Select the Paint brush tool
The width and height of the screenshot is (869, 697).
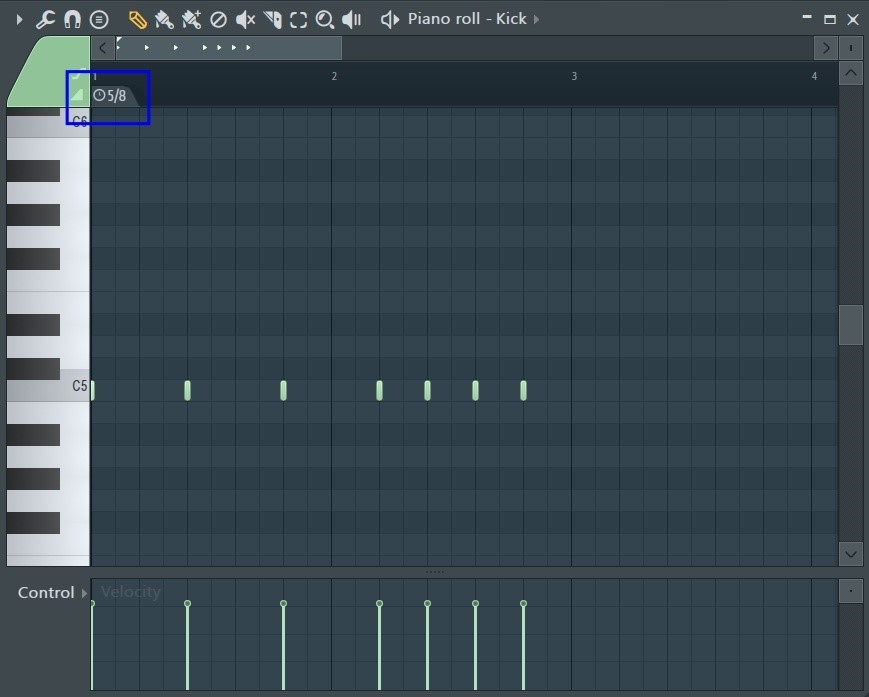tap(163, 18)
